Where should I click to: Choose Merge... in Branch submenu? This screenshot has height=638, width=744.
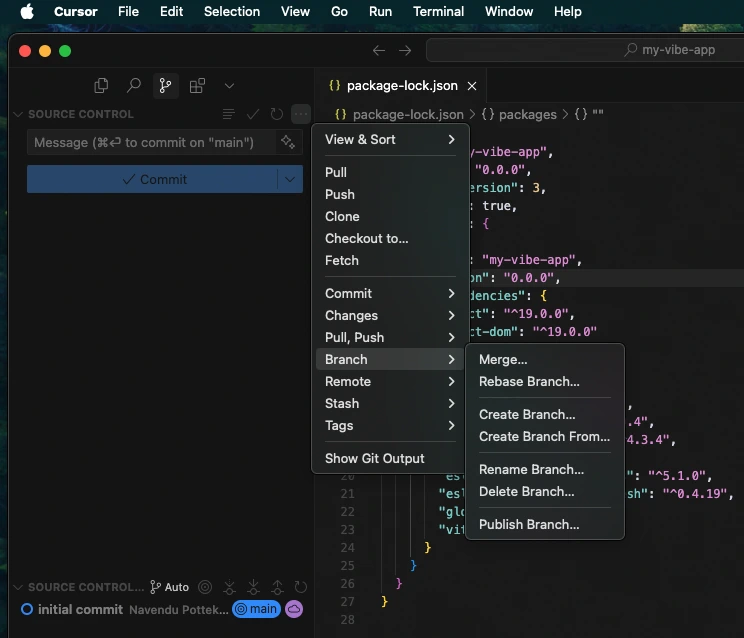click(545, 360)
